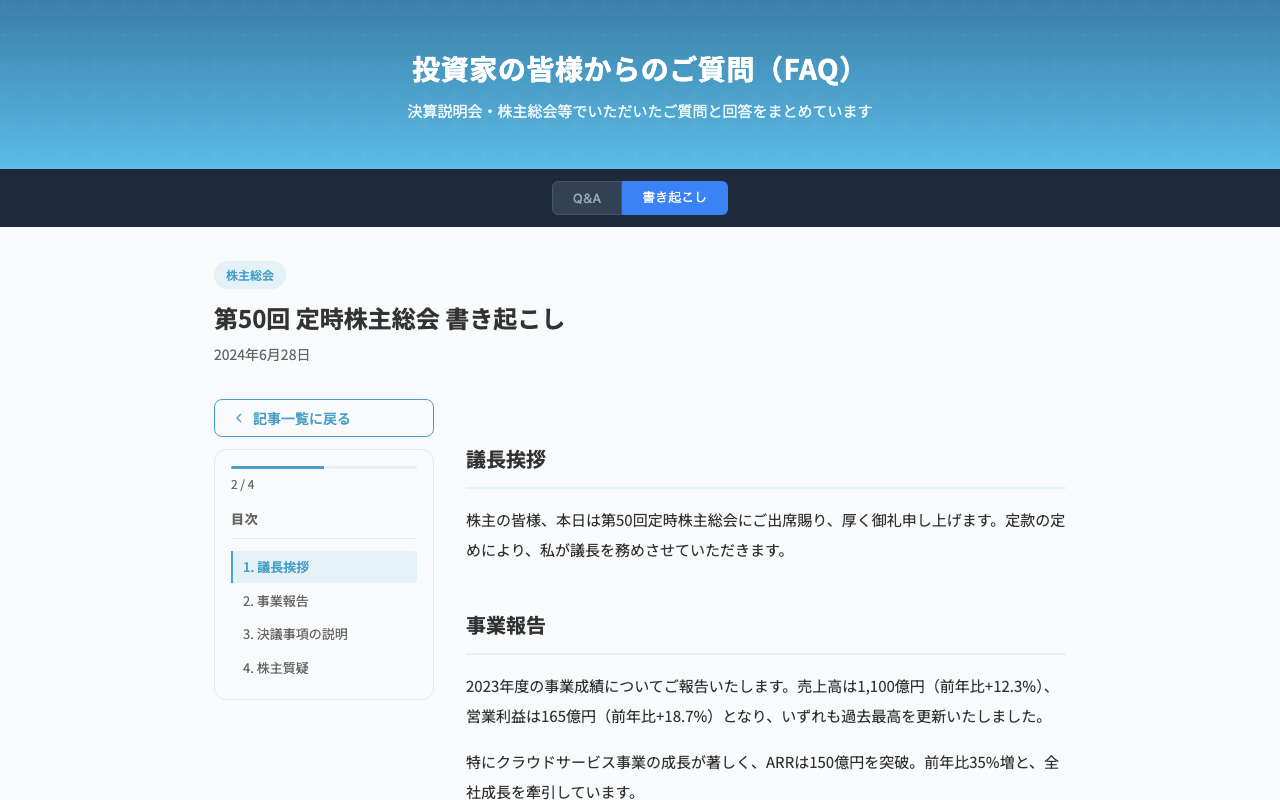1280x800 pixels.
Task: Click the ARR growth paragraph in 事業報告
Action: point(760,775)
